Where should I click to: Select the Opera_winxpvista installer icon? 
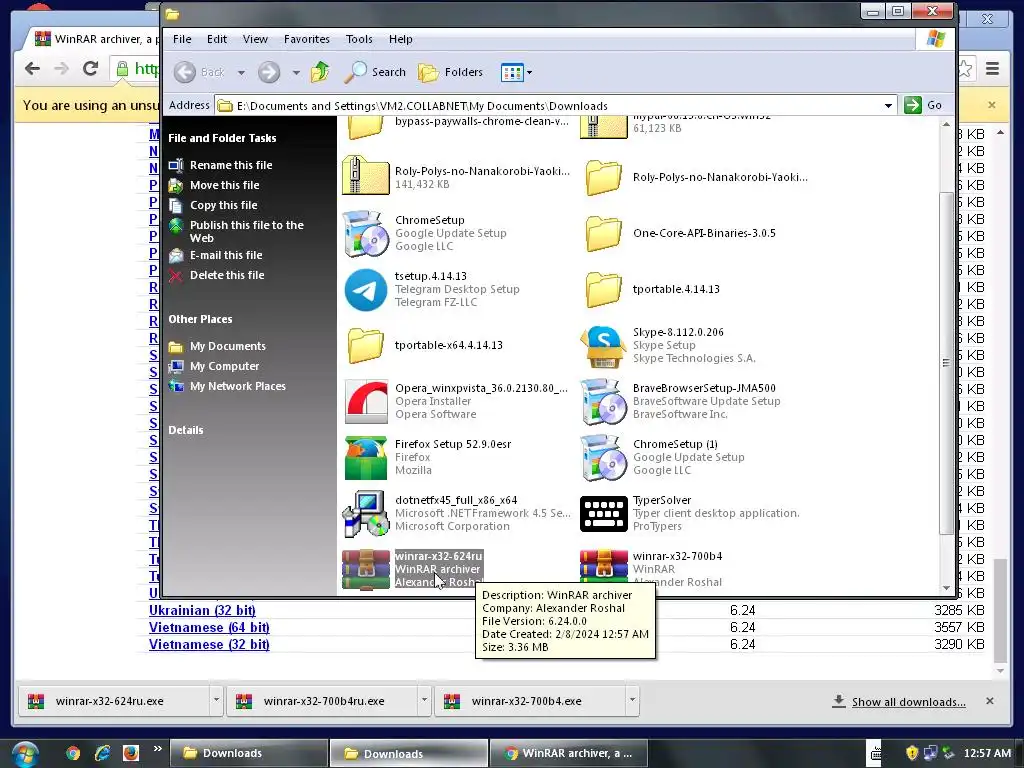(366, 402)
